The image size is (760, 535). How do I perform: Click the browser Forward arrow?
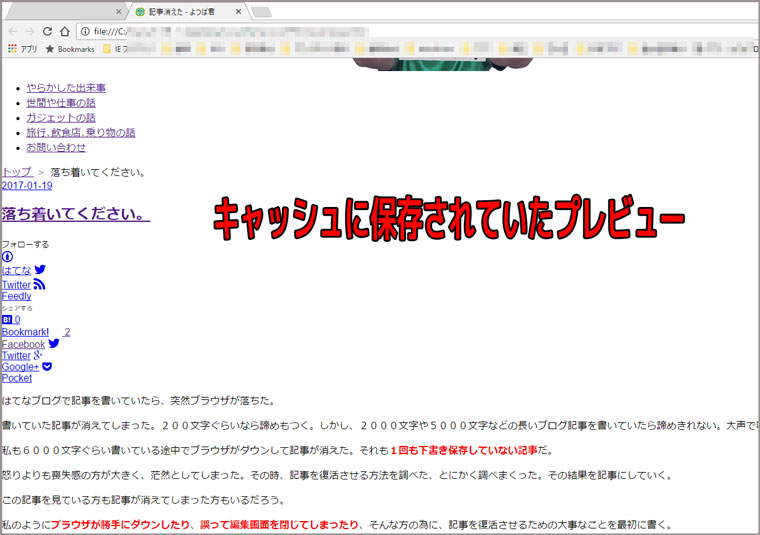click(30, 31)
